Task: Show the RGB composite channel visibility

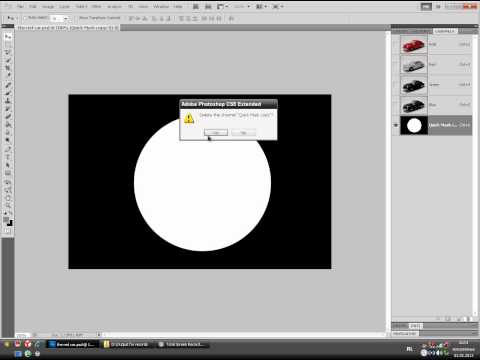Action: click(396, 44)
